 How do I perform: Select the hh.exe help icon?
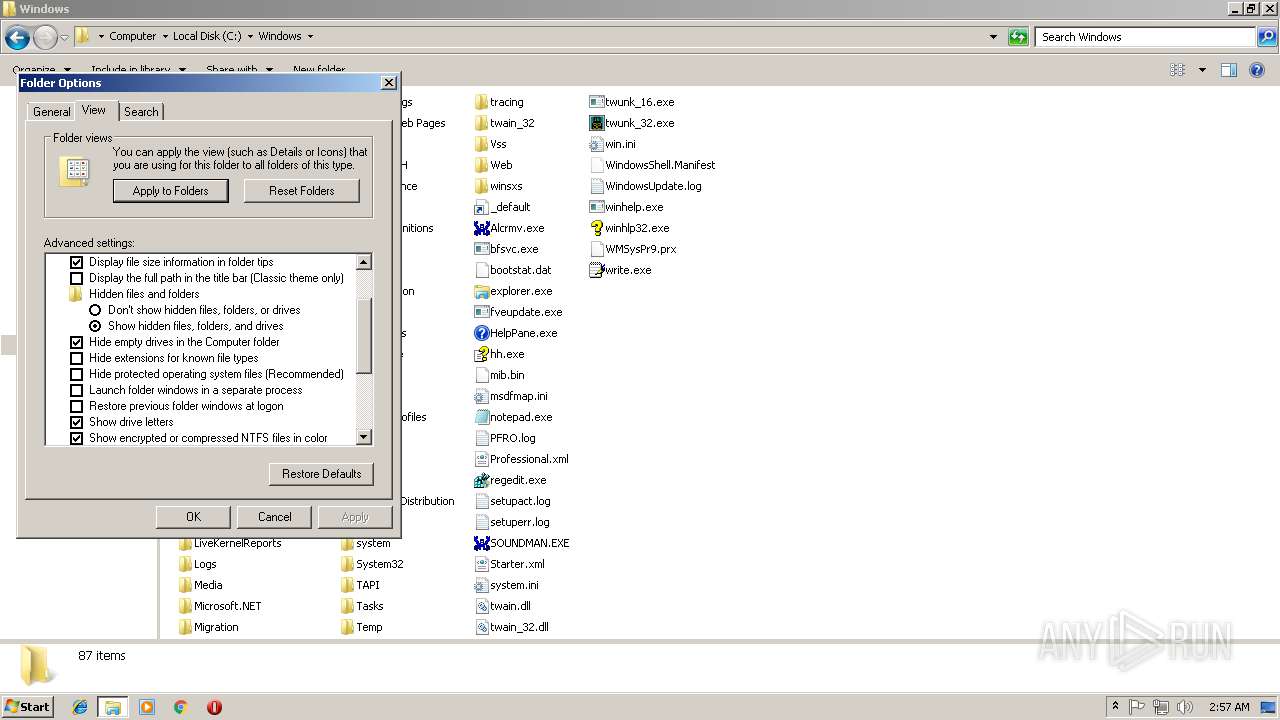click(481, 354)
